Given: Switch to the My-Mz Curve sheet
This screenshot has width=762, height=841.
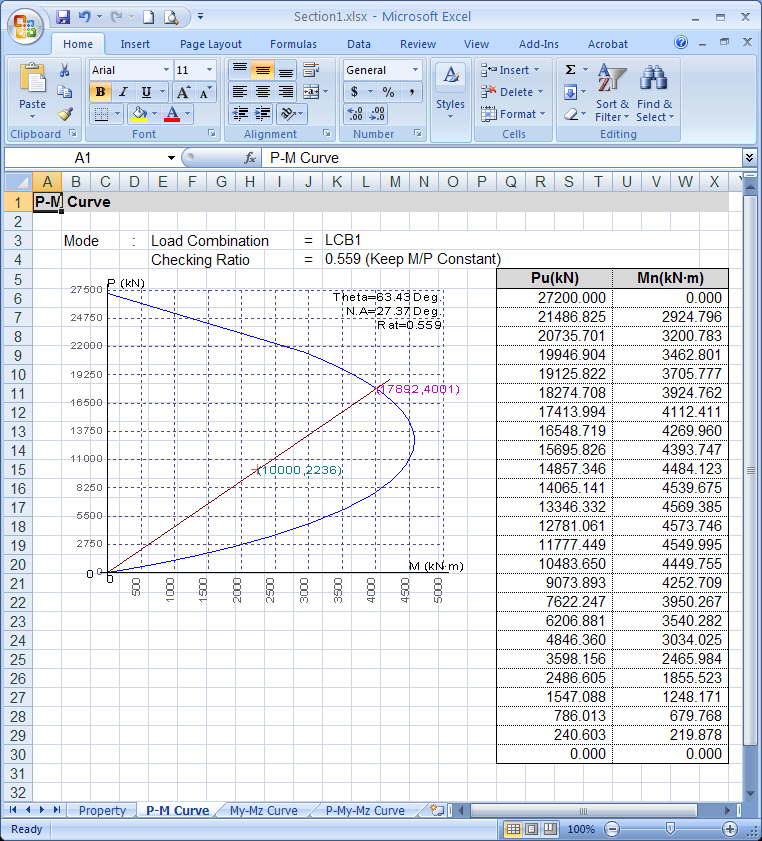Looking at the screenshot, I should click(x=263, y=810).
